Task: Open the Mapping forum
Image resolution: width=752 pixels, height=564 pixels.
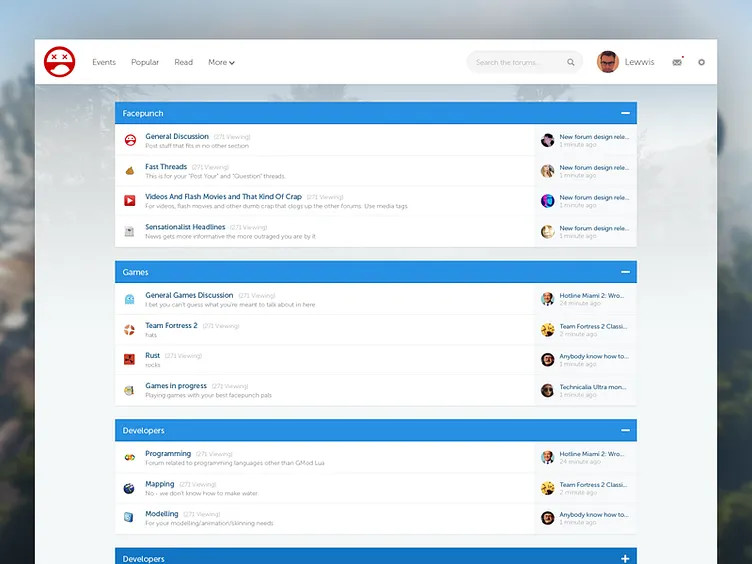Action: pyautogui.click(x=160, y=484)
